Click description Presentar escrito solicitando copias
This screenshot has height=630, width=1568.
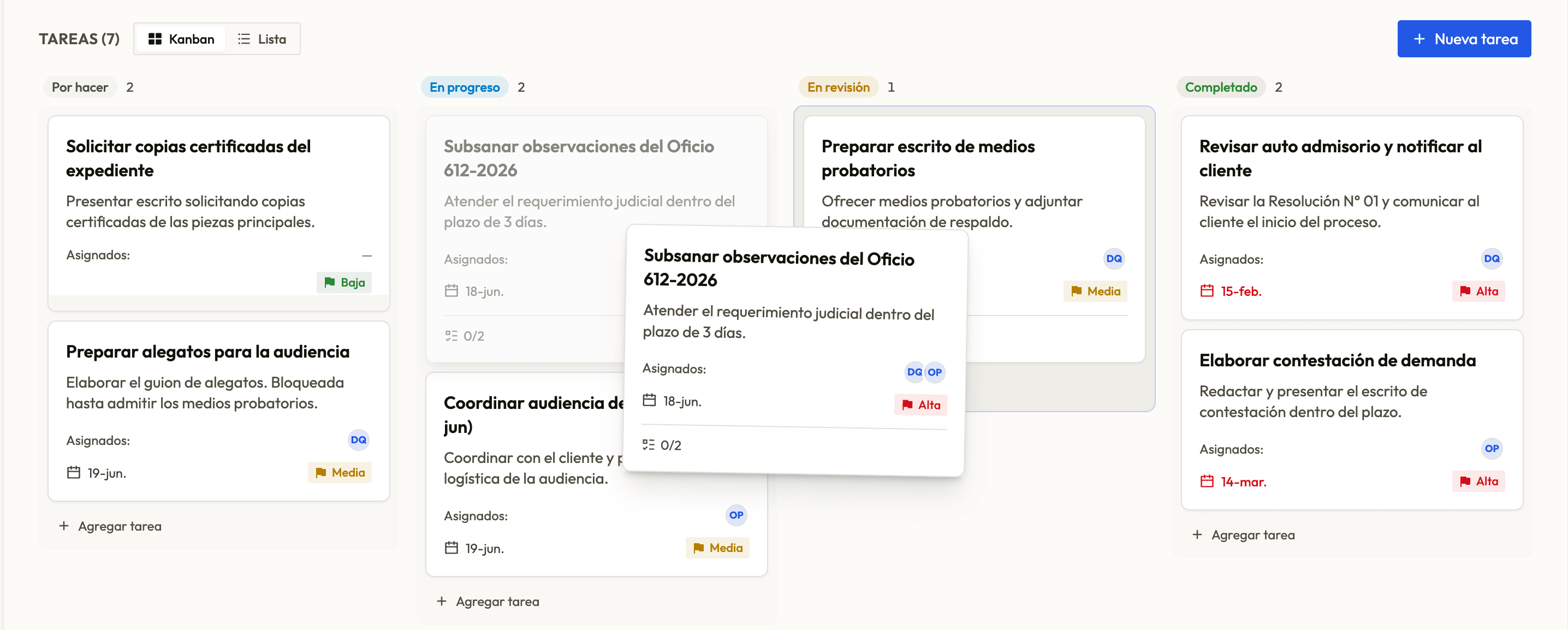coord(190,212)
